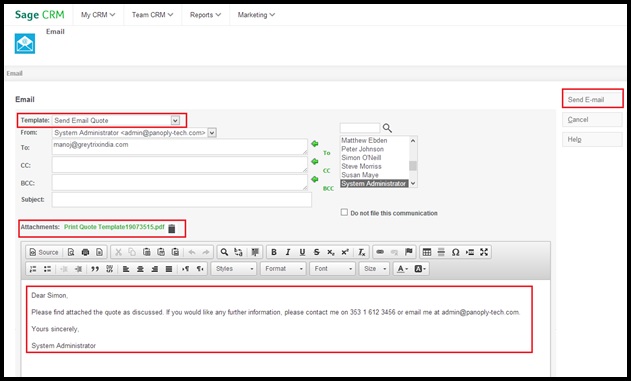Check Do not file this communication
The height and width of the screenshot is (381, 631).
click(344, 212)
